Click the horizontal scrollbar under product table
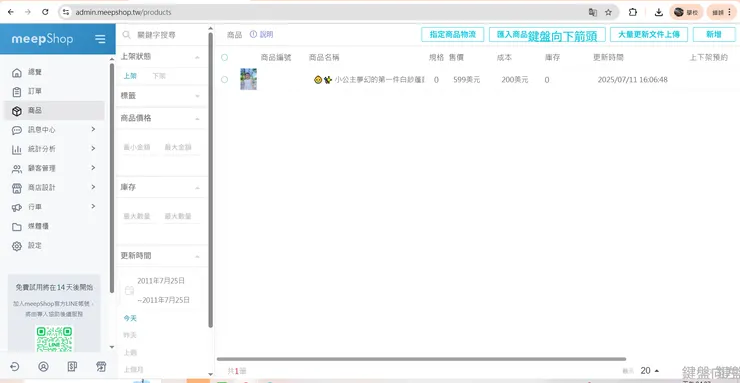 click(x=421, y=359)
